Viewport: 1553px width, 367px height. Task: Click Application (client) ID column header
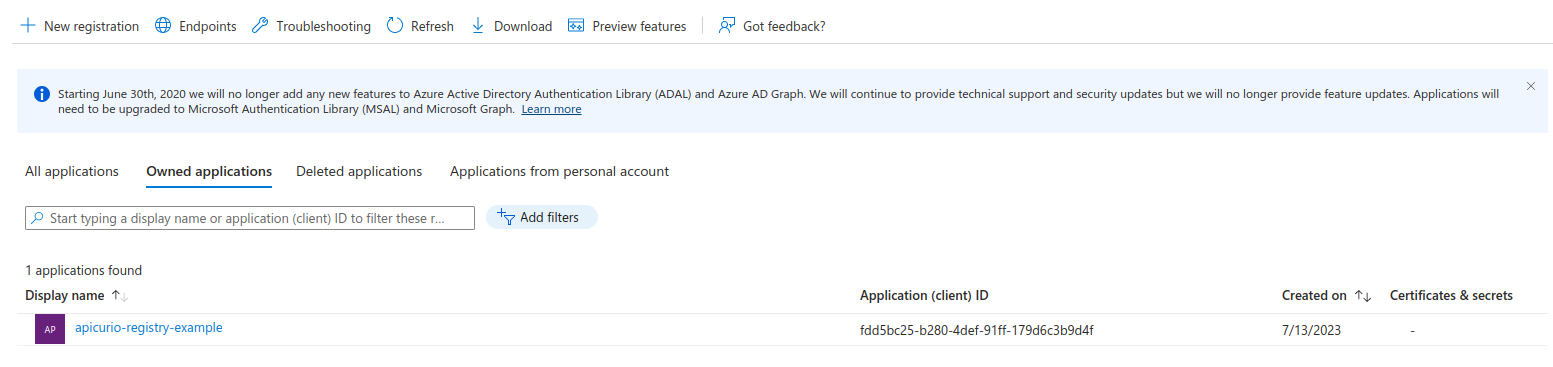point(924,296)
